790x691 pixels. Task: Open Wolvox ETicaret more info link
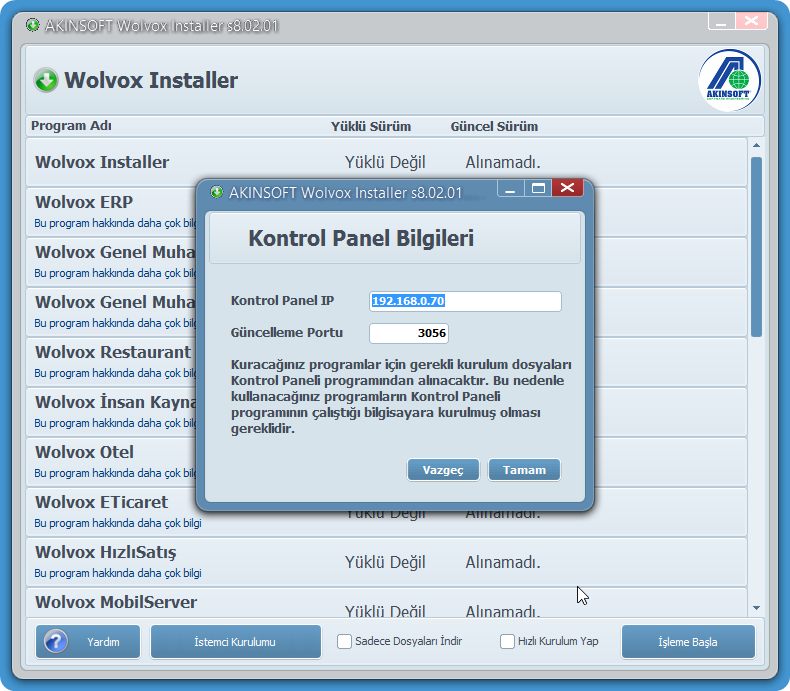[x=118, y=523]
